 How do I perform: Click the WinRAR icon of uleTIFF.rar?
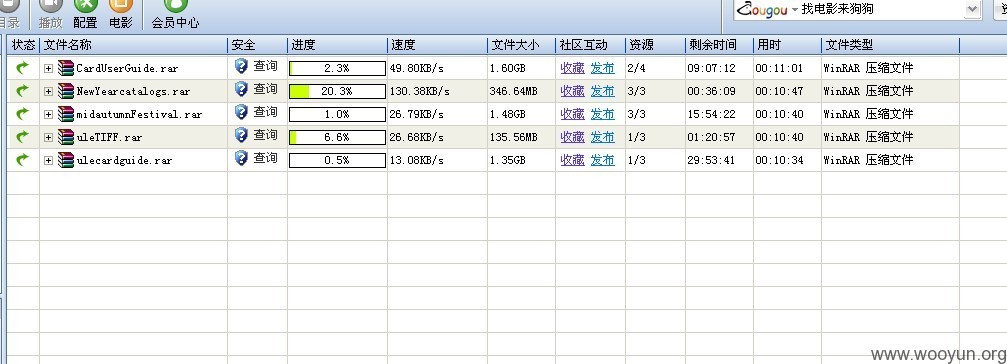tap(66, 137)
